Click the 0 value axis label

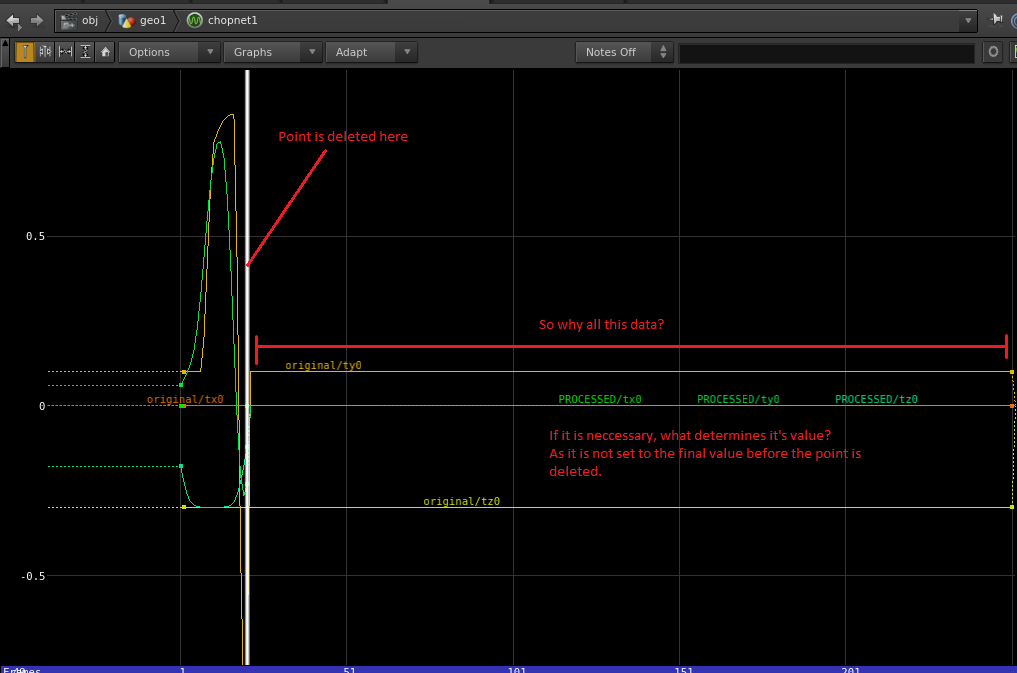point(42,407)
